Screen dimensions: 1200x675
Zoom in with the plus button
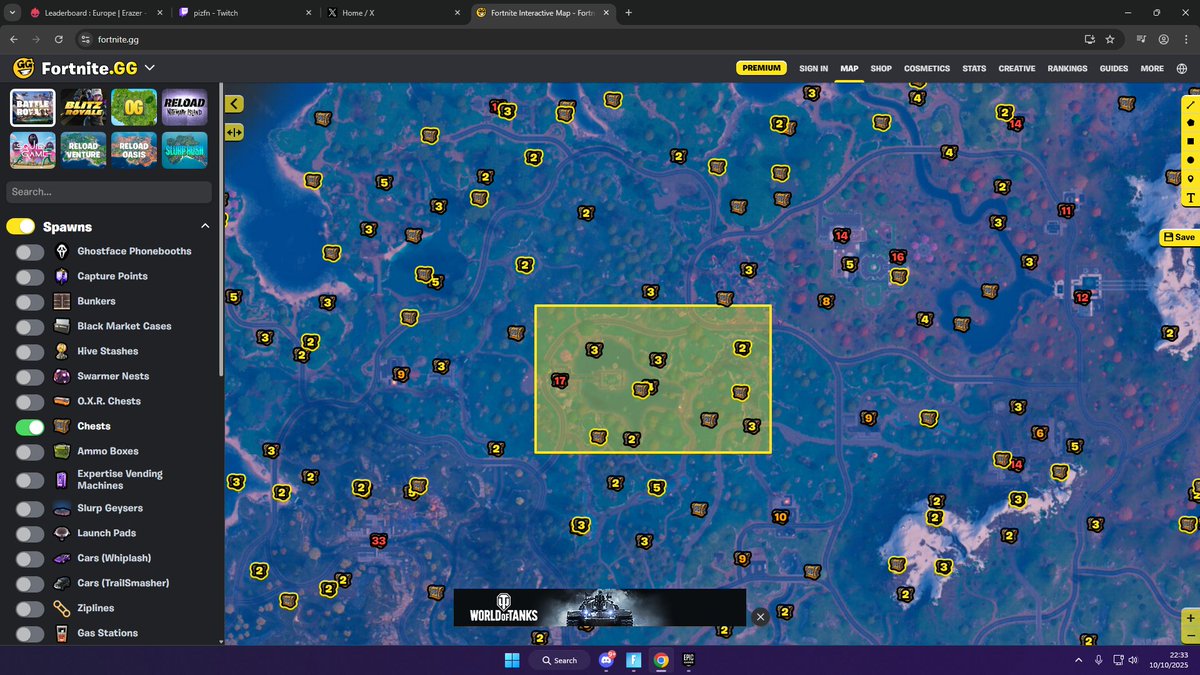tap(1190, 618)
